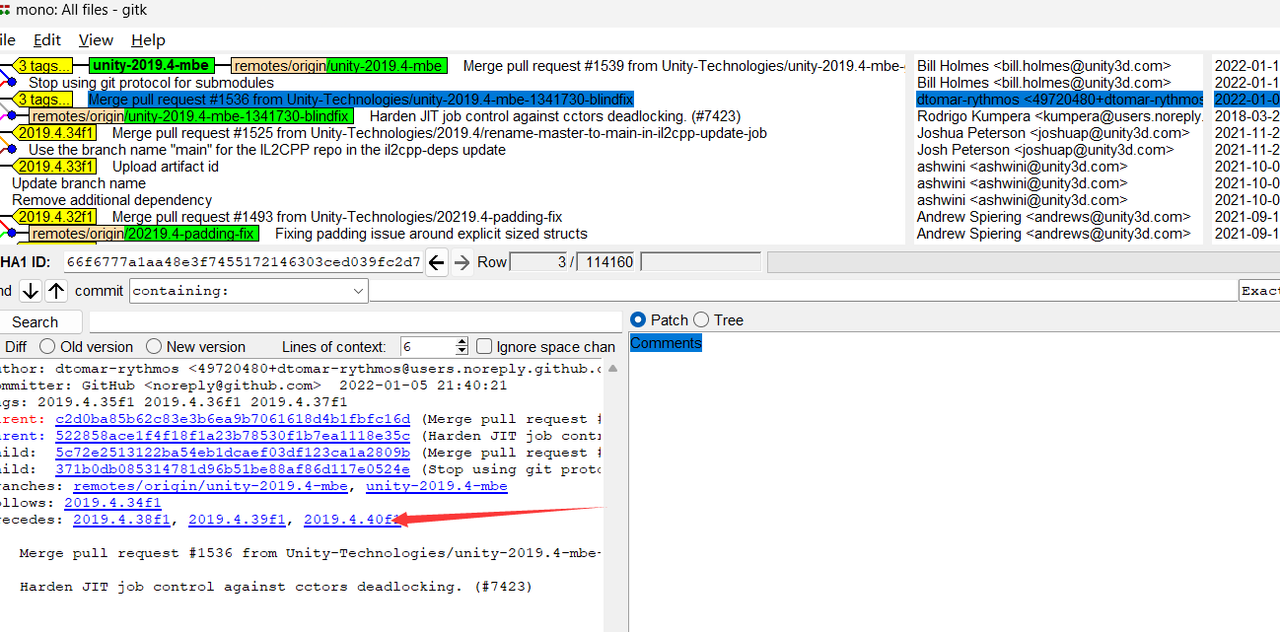Viewport: 1280px width, 632px height.
Task: Open the Edit menu
Action: click(x=47, y=40)
